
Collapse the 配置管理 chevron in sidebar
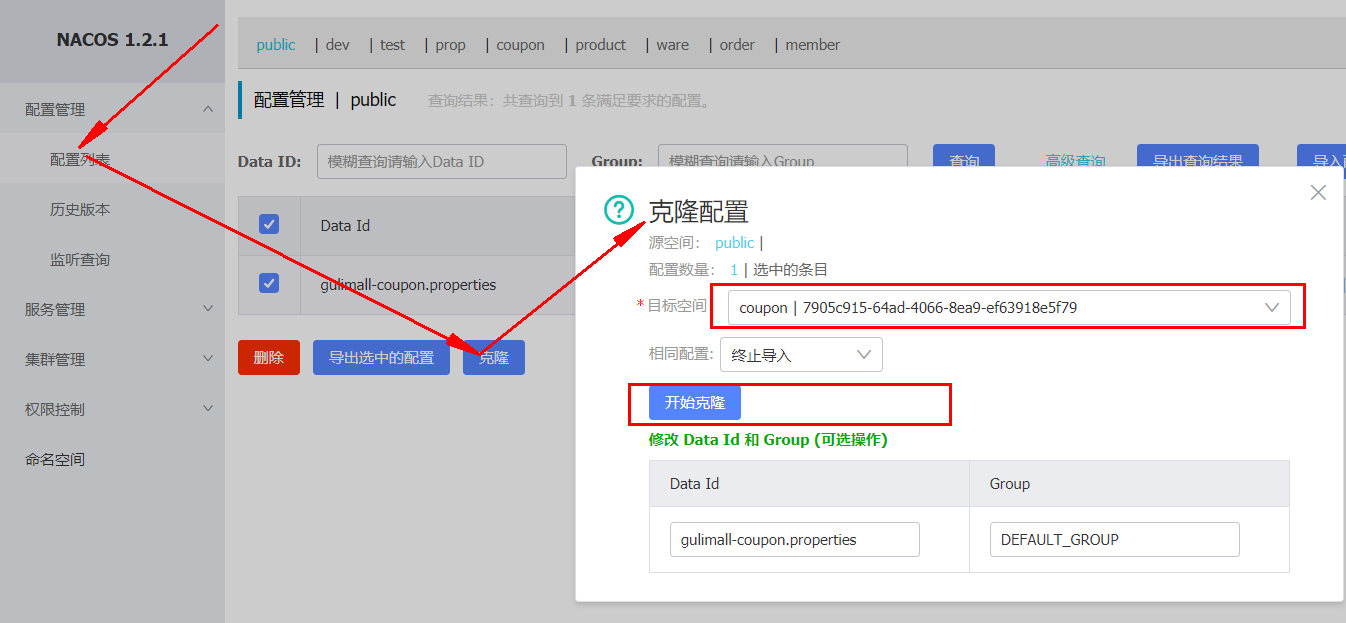(208, 109)
